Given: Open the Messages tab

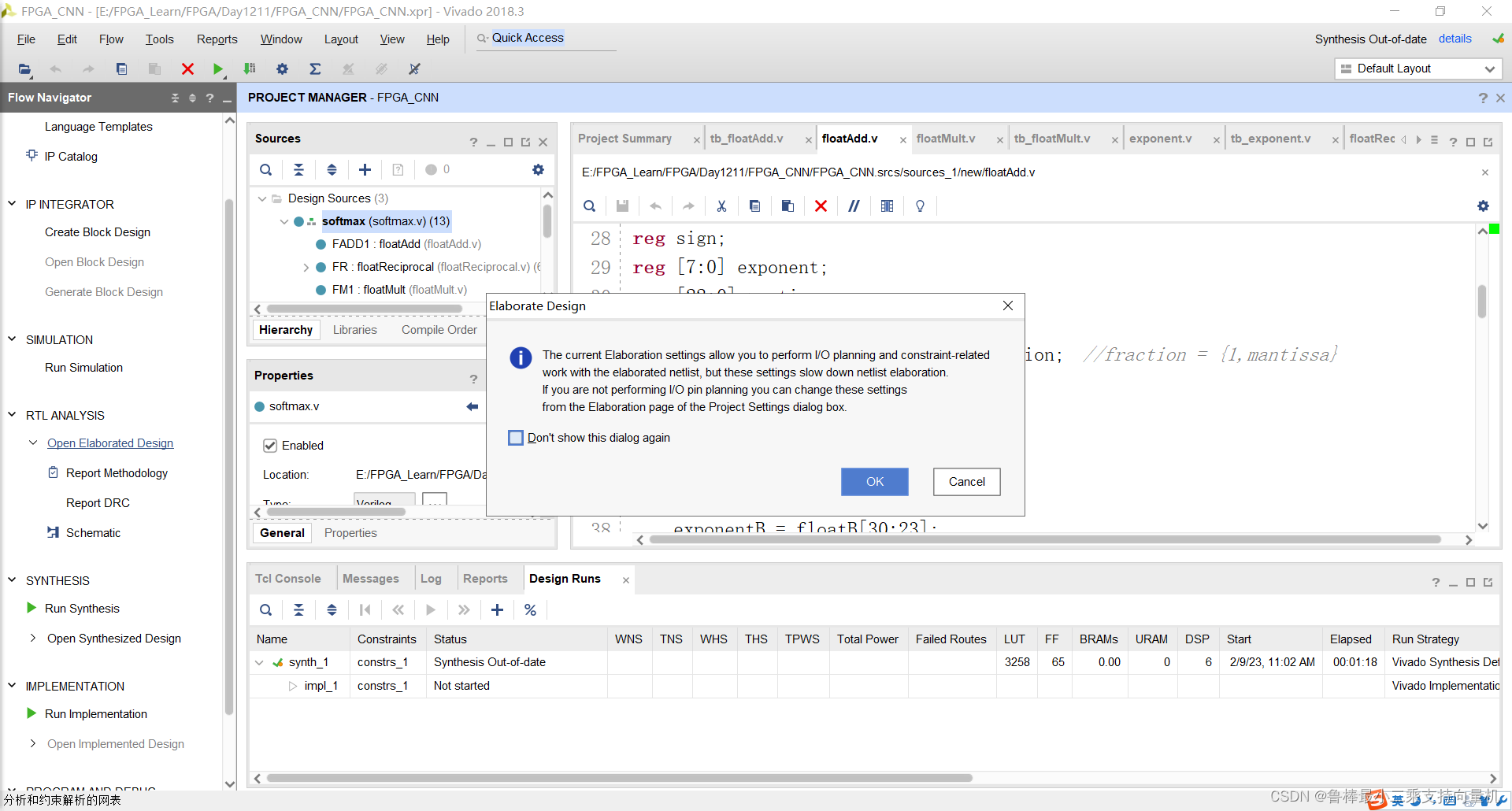Looking at the screenshot, I should point(370,579).
